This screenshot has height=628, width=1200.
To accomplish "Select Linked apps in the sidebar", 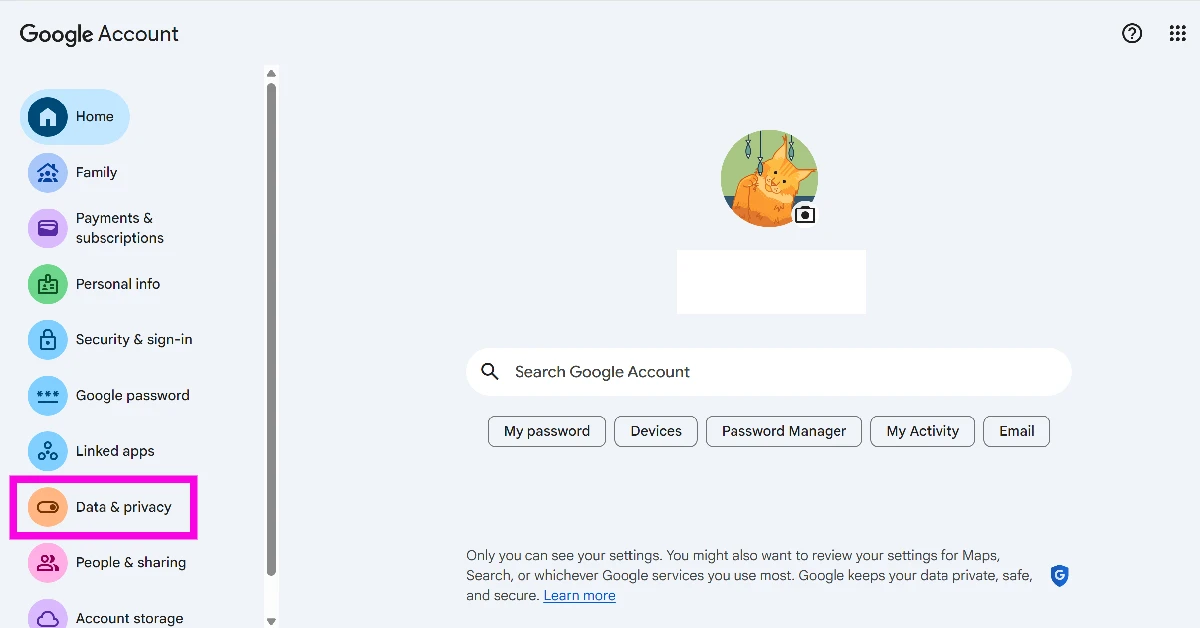I will click(x=91, y=451).
